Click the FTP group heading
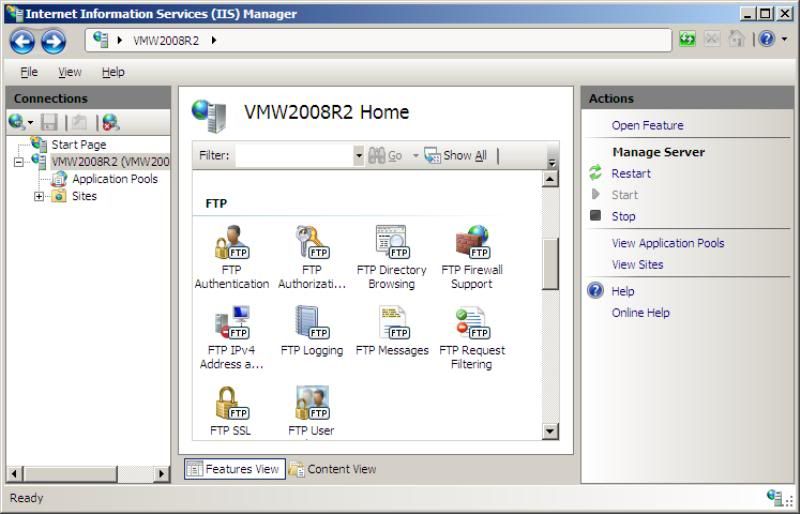Viewport: 800px width, 514px height. click(216, 203)
